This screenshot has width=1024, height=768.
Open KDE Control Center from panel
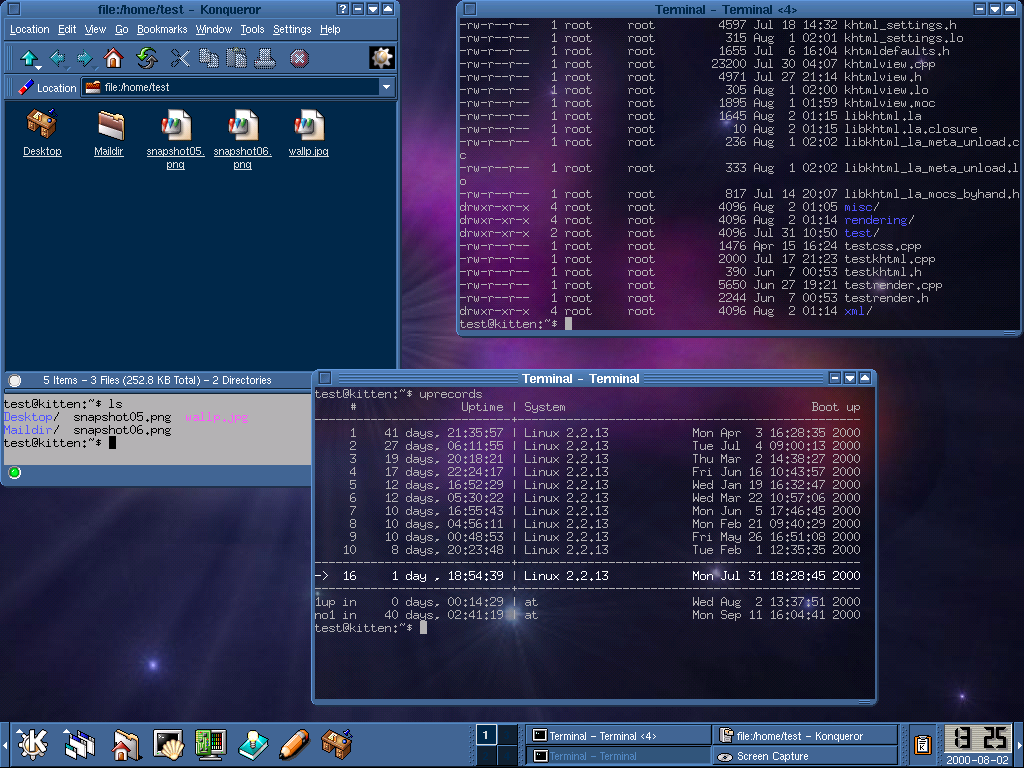[211, 744]
